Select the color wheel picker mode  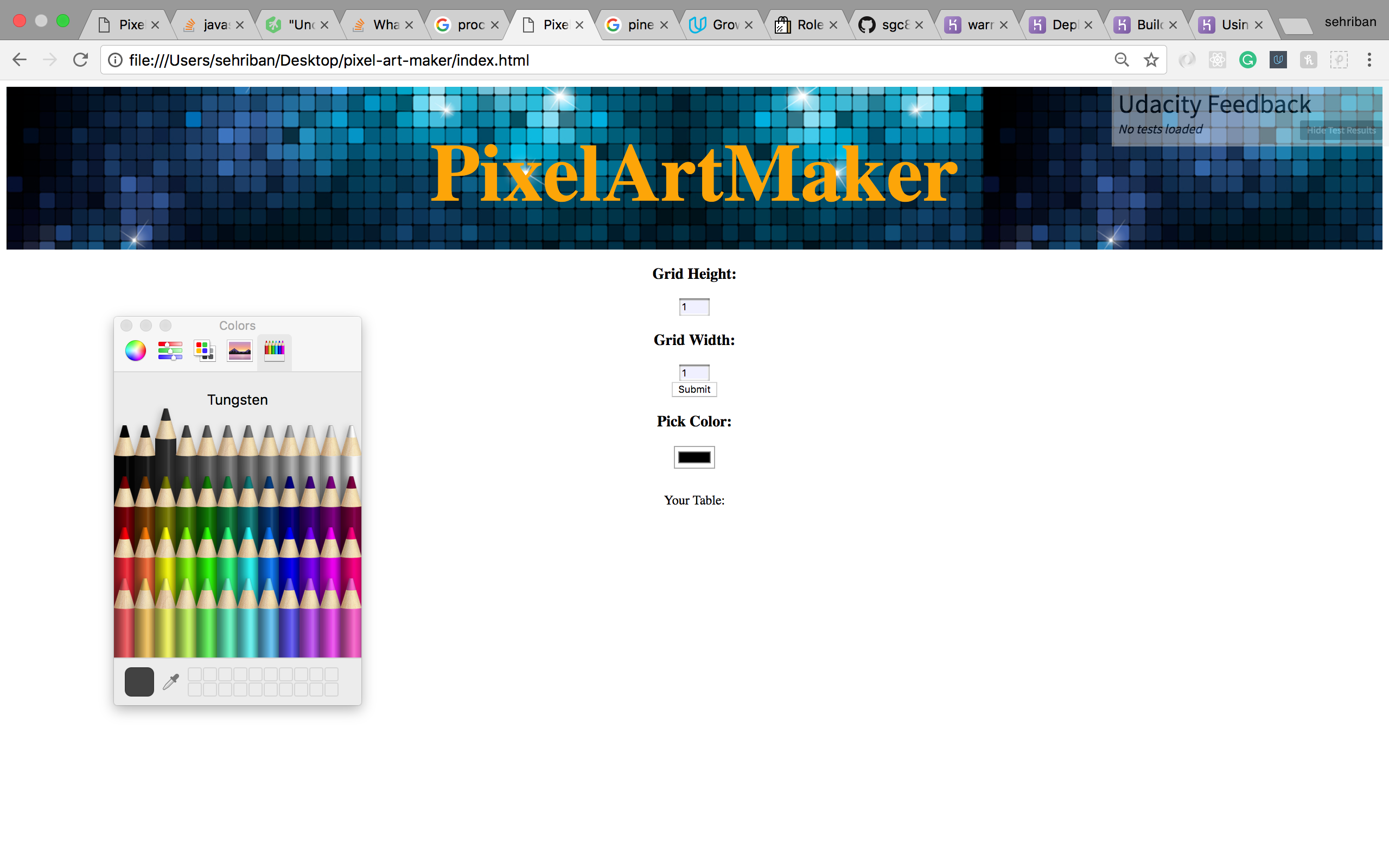point(136,350)
